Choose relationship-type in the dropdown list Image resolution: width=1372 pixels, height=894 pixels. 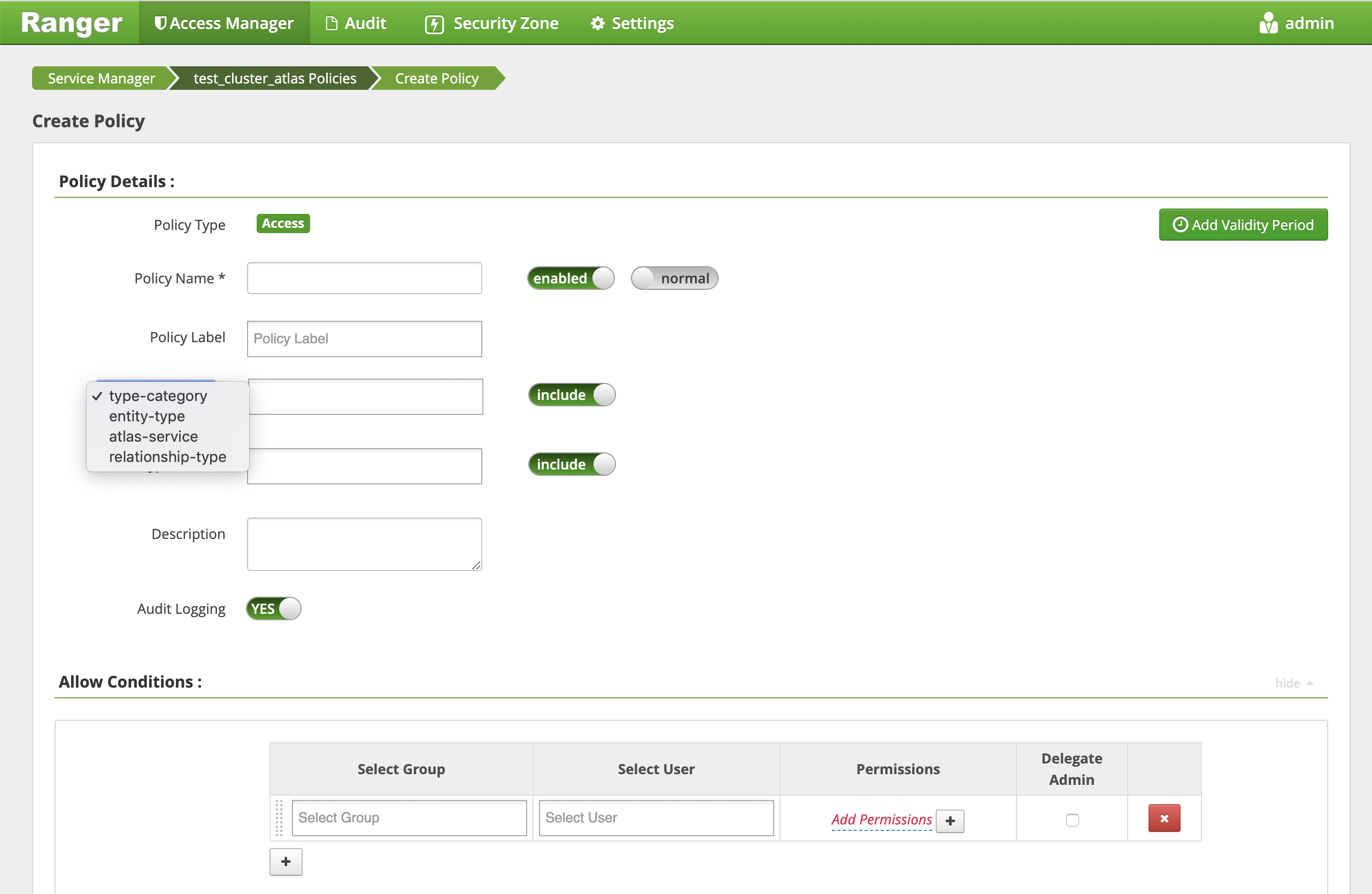pos(167,457)
